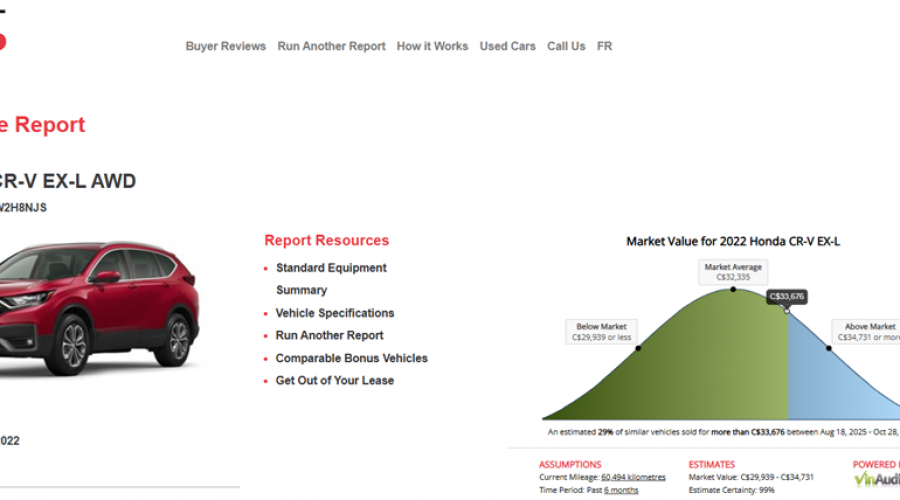900x500 pixels.
Task: Go to Used Cars in navigation
Action: click(x=507, y=46)
